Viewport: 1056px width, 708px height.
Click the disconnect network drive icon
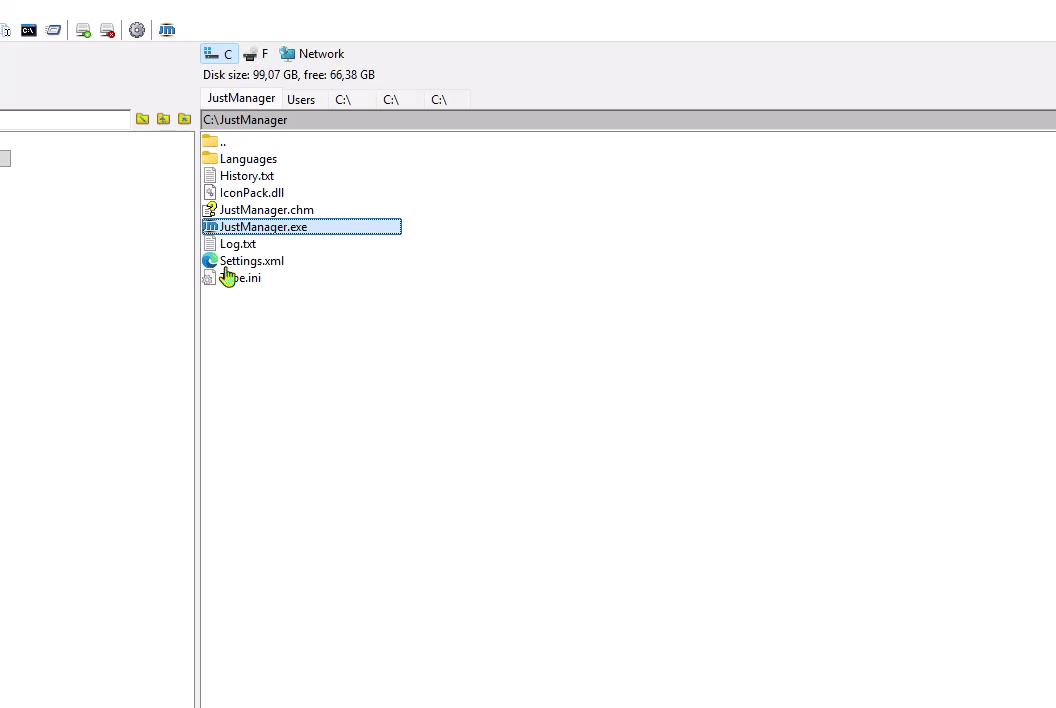pos(107,30)
